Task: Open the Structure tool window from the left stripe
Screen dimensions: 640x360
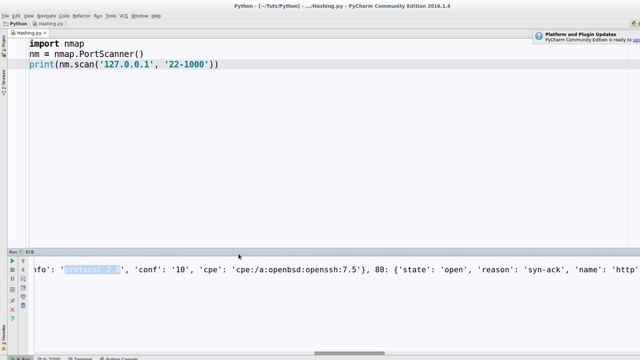Action: pyautogui.click(x=4, y=82)
